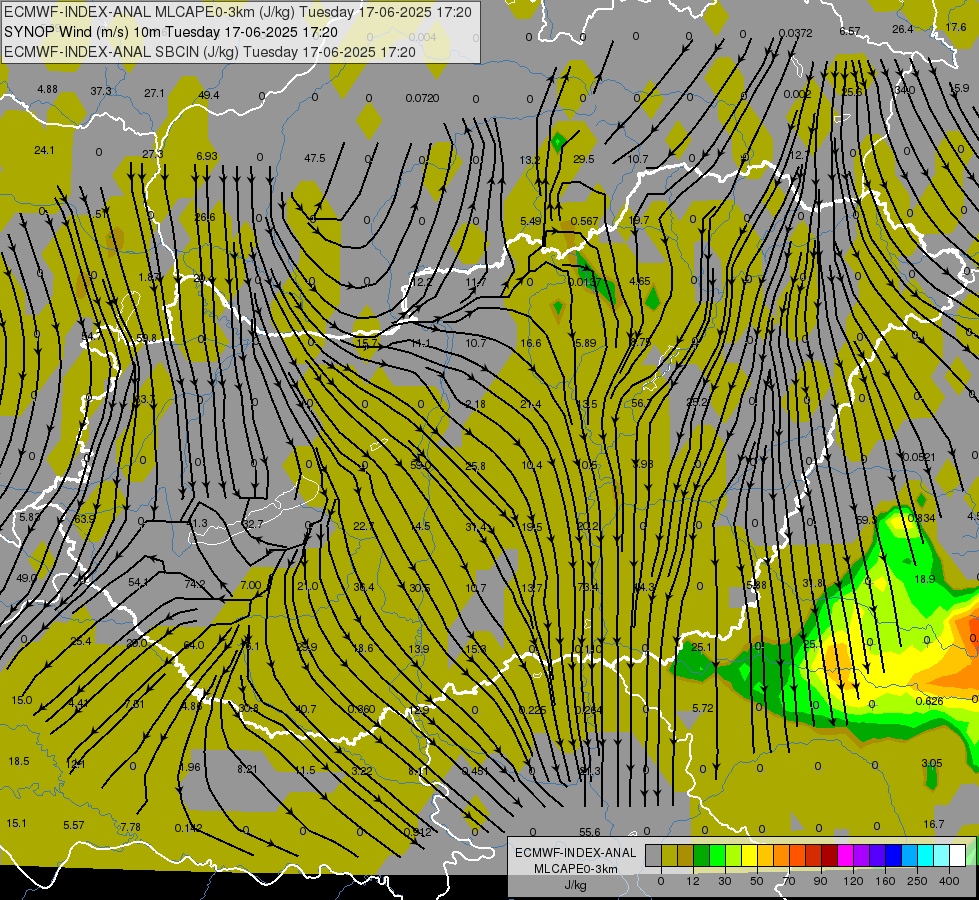Click the legend tick value '160'
This screenshot has height=900, width=979.
tap(885, 881)
